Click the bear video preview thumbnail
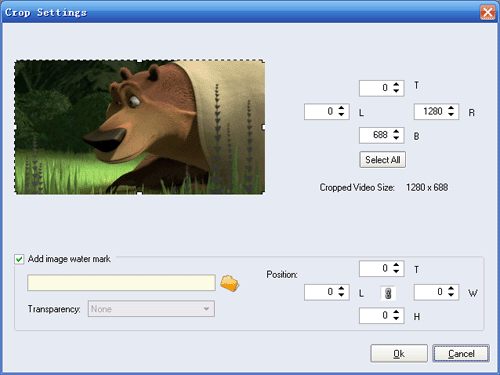500x375 pixels. pos(140,127)
